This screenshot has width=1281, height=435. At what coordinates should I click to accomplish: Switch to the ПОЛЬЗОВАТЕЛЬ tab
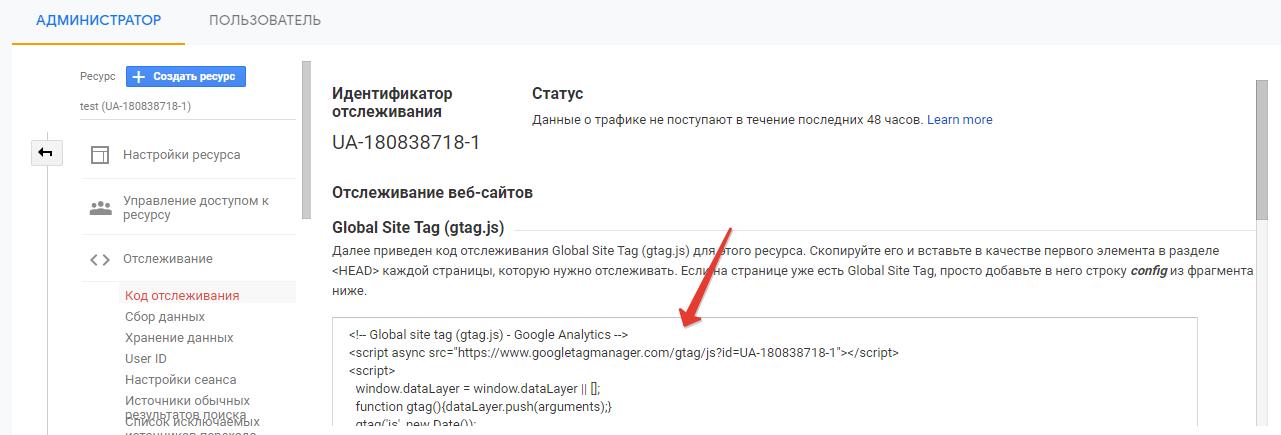click(x=265, y=20)
